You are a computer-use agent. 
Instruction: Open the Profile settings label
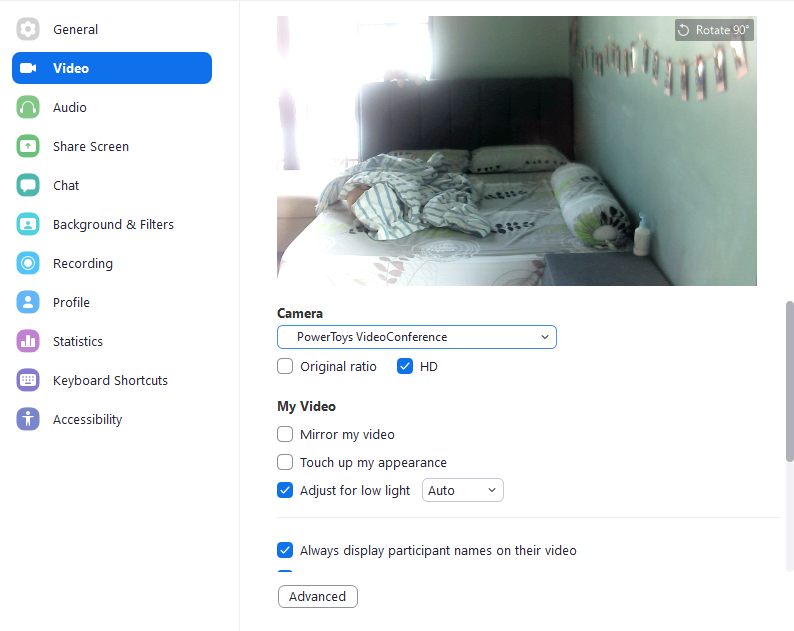click(71, 302)
